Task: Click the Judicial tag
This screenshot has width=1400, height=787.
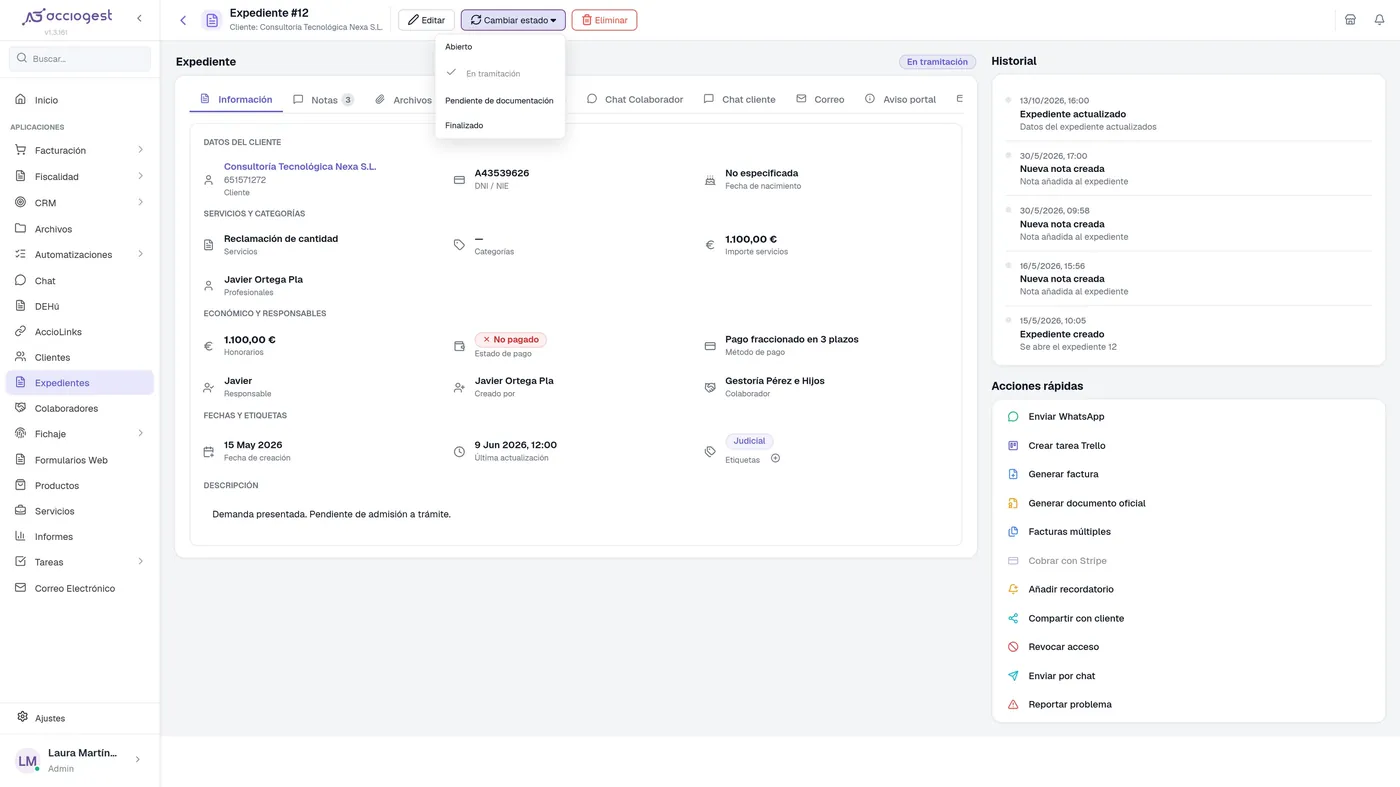Action: (x=749, y=441)
